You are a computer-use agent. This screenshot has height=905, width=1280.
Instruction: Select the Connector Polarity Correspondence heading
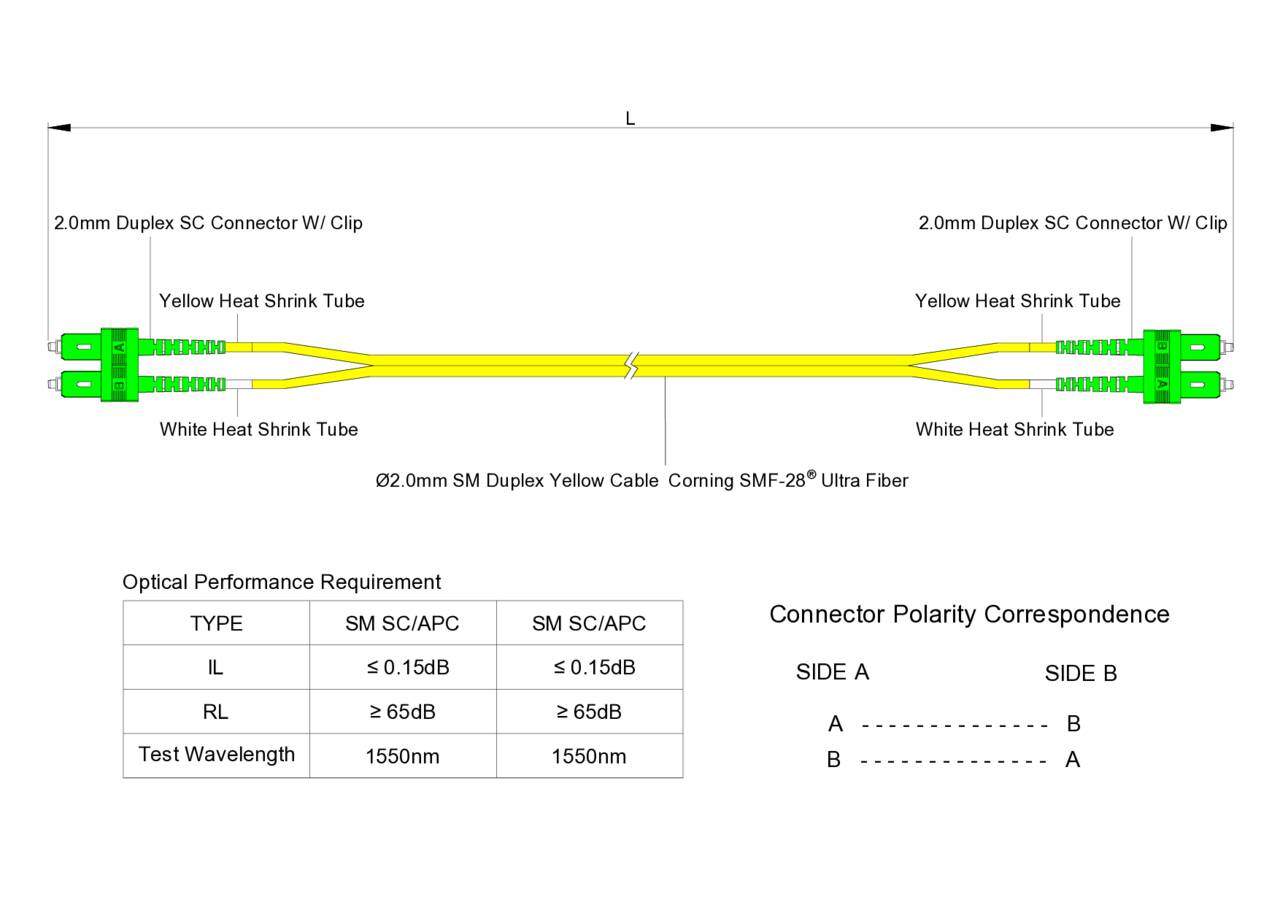point(968,614)
